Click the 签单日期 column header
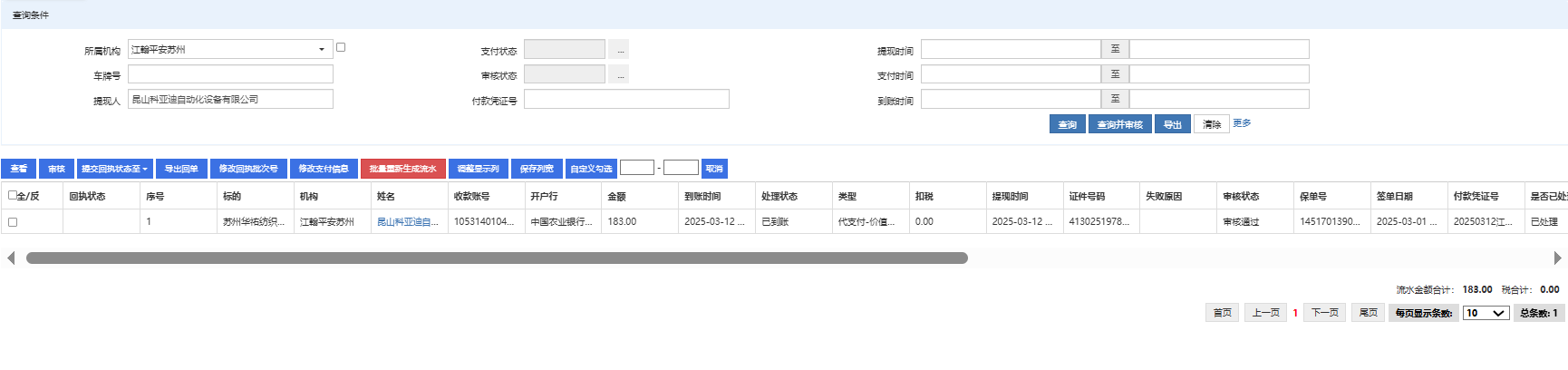The height and width of the screenshot is (370, 1568). coord(1409,196)
